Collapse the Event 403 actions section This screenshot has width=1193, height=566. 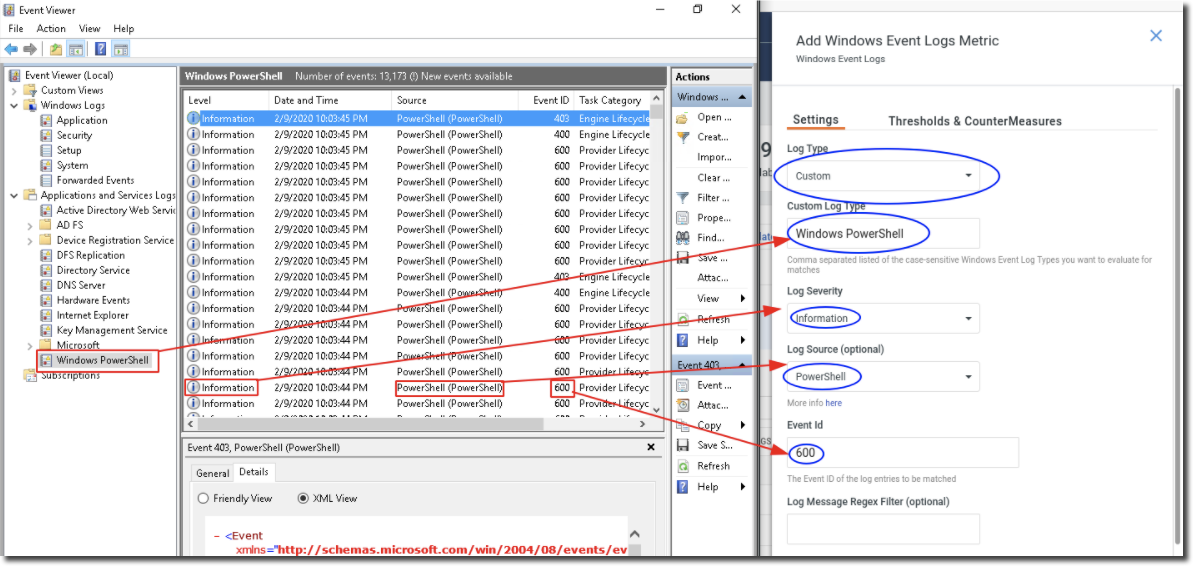pos(744,365)
